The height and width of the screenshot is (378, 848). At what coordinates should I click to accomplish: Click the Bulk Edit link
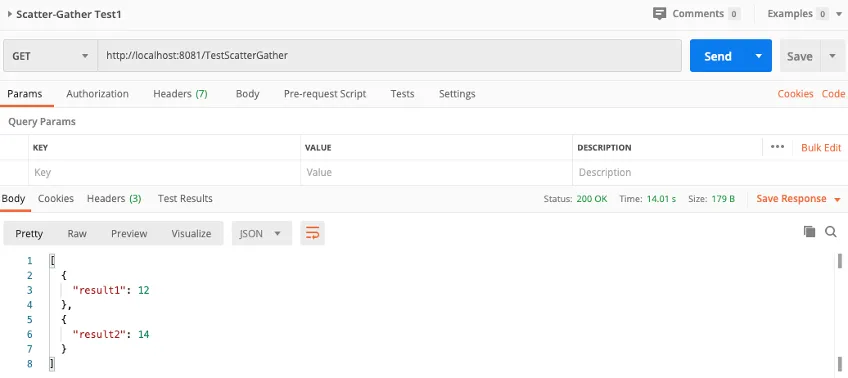(821, 148)
